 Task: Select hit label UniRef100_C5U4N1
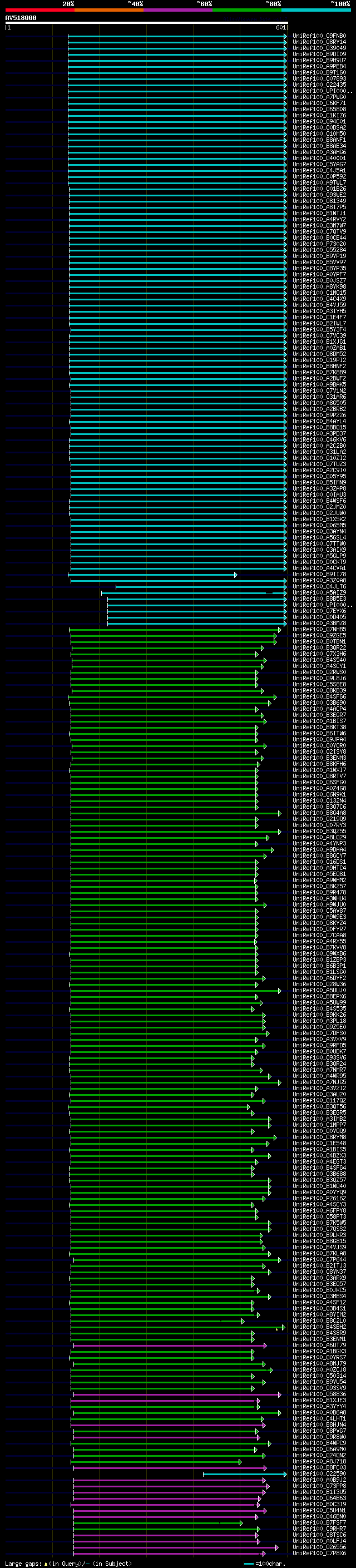coord(319,1510)
